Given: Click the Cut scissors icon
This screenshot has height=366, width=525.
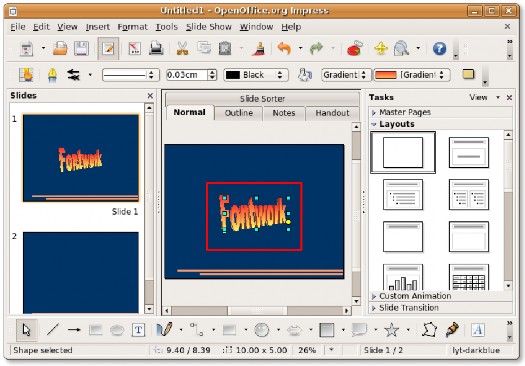Looking at the screenshot, I should (x=182, y=49).
